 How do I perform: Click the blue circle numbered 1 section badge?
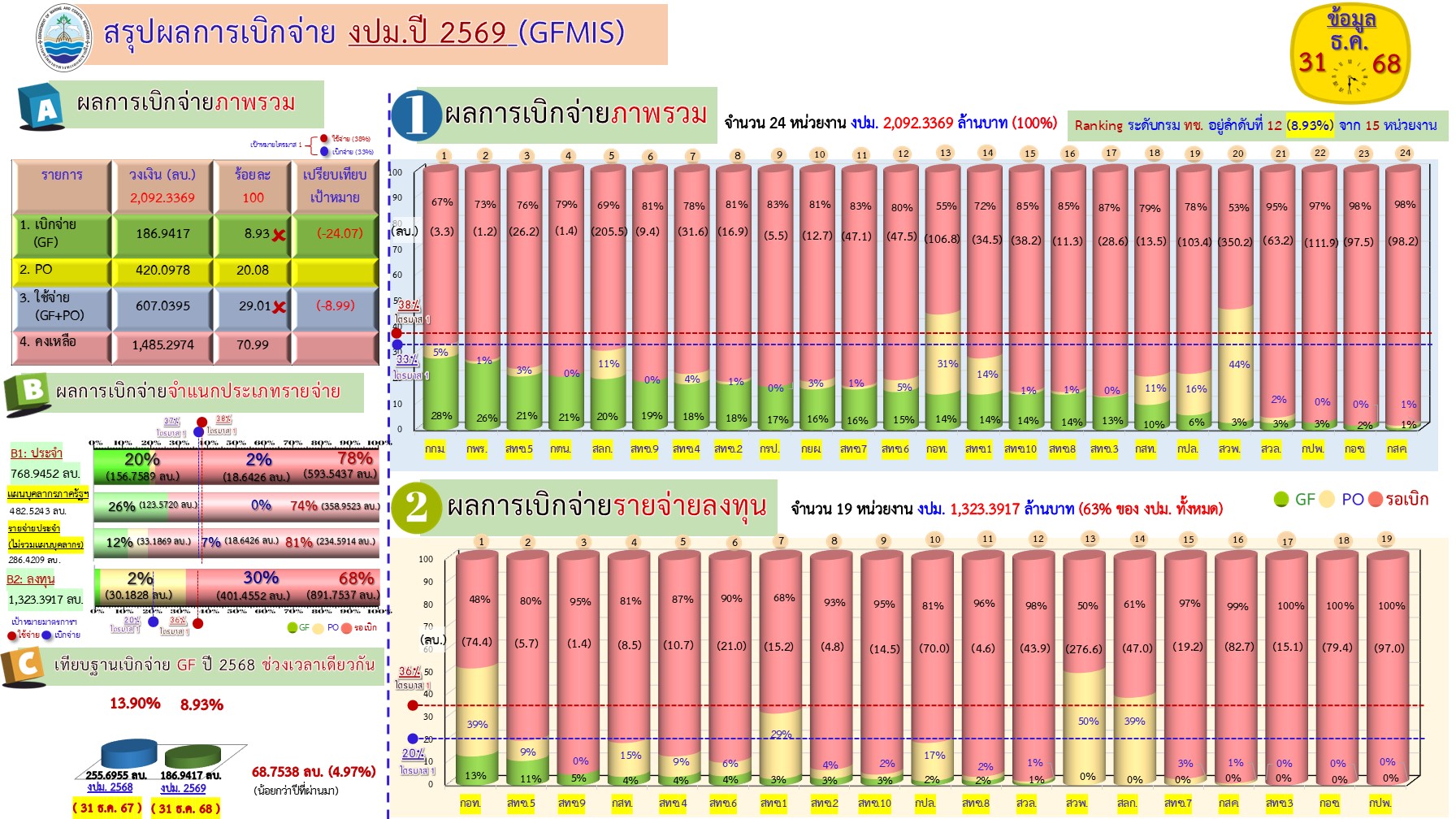pos(416,115)
